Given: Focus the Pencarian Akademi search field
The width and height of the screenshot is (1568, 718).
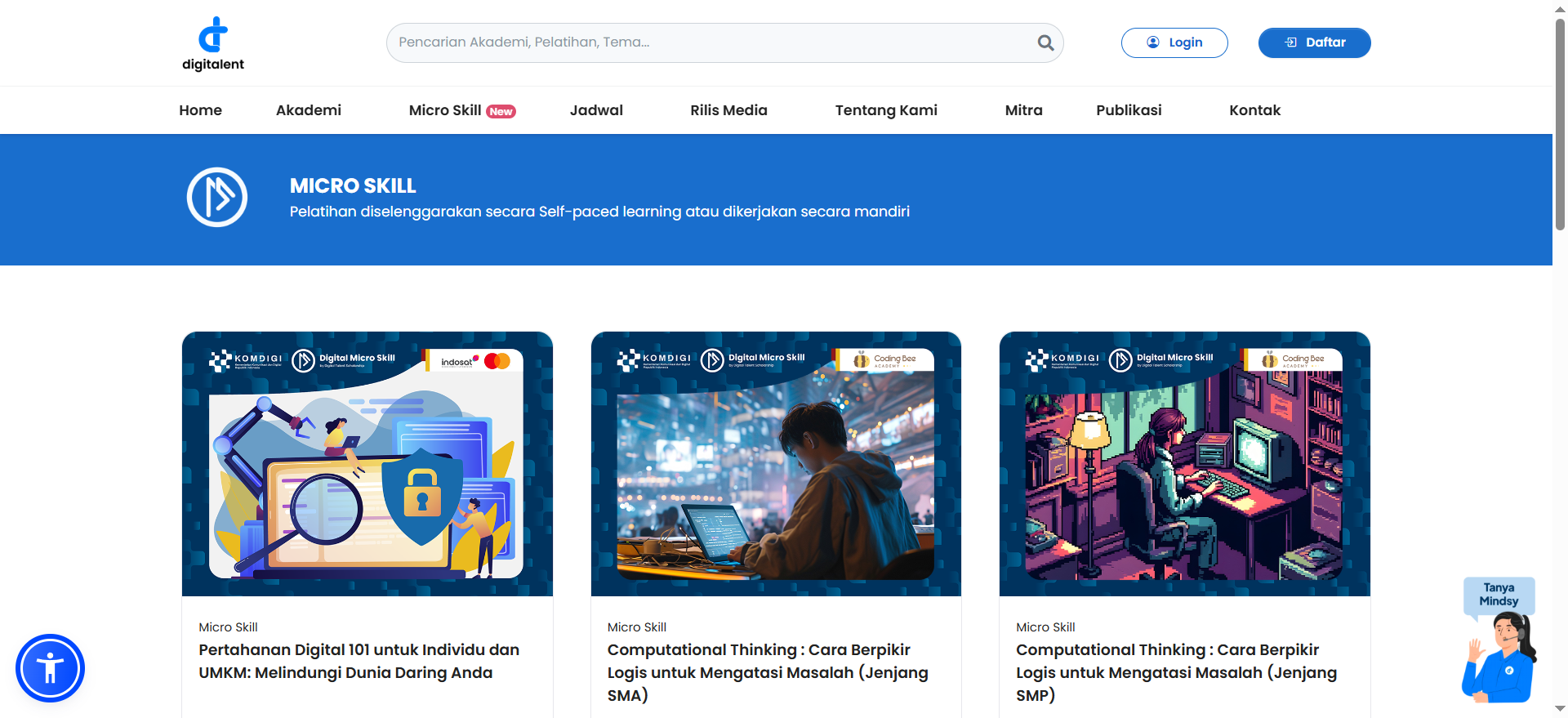Looking at the screenshot, I should 710,42.
